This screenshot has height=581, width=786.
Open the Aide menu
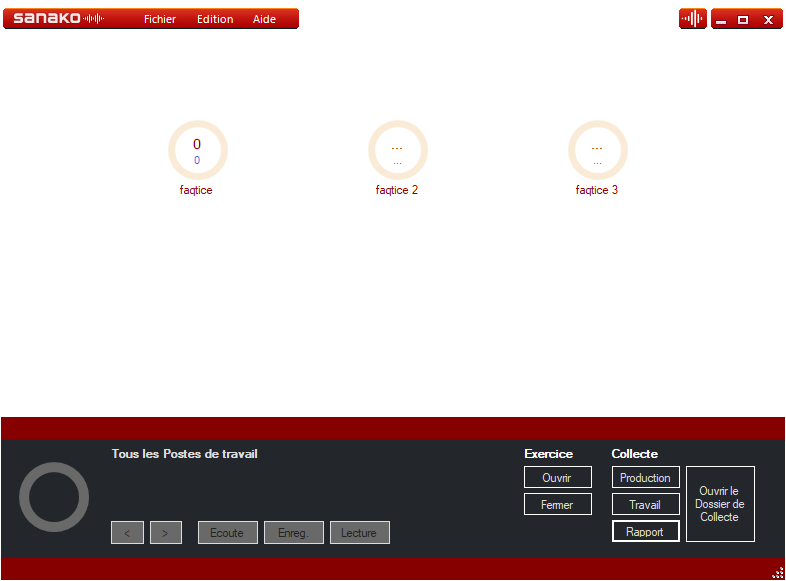[x=264, y=19]
